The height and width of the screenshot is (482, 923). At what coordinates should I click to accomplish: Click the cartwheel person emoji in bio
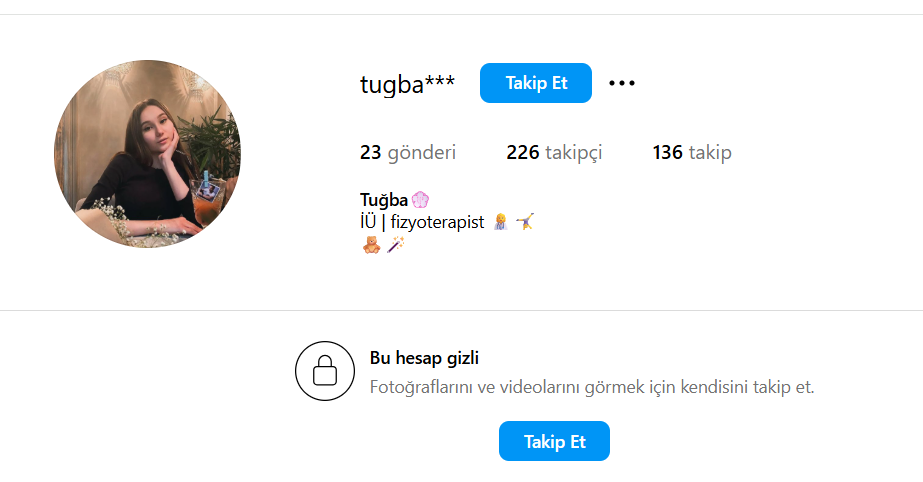click(525, 222)
